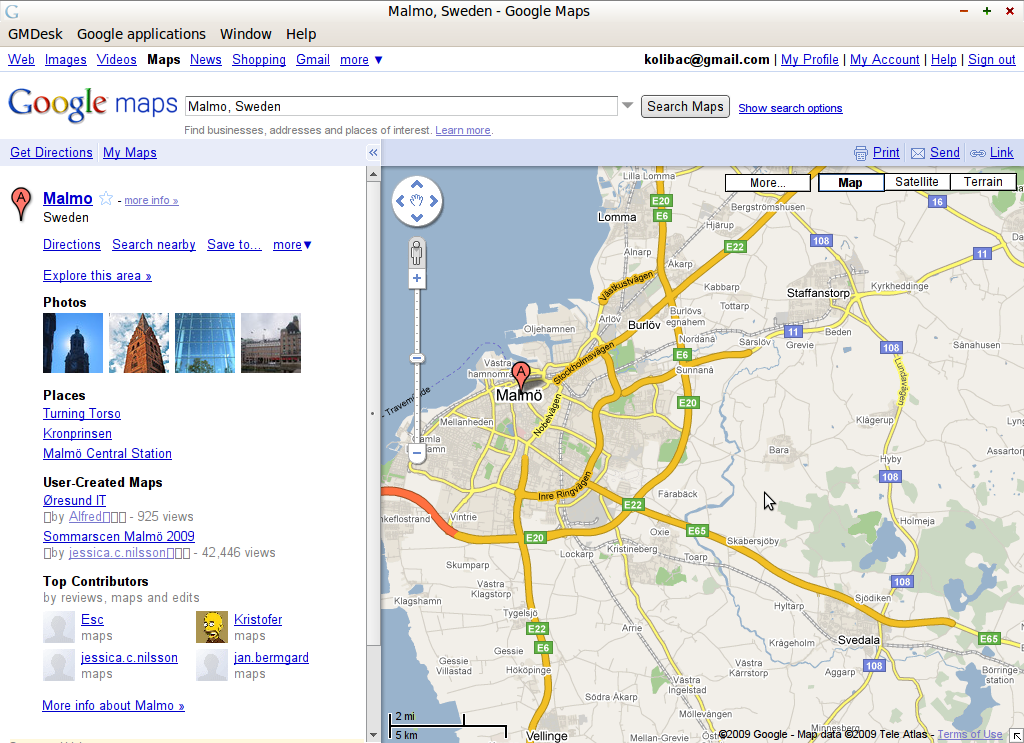Viewport: 1024px width, 743px height.
Task: Open the Window menu
Action: click(246, 34)
